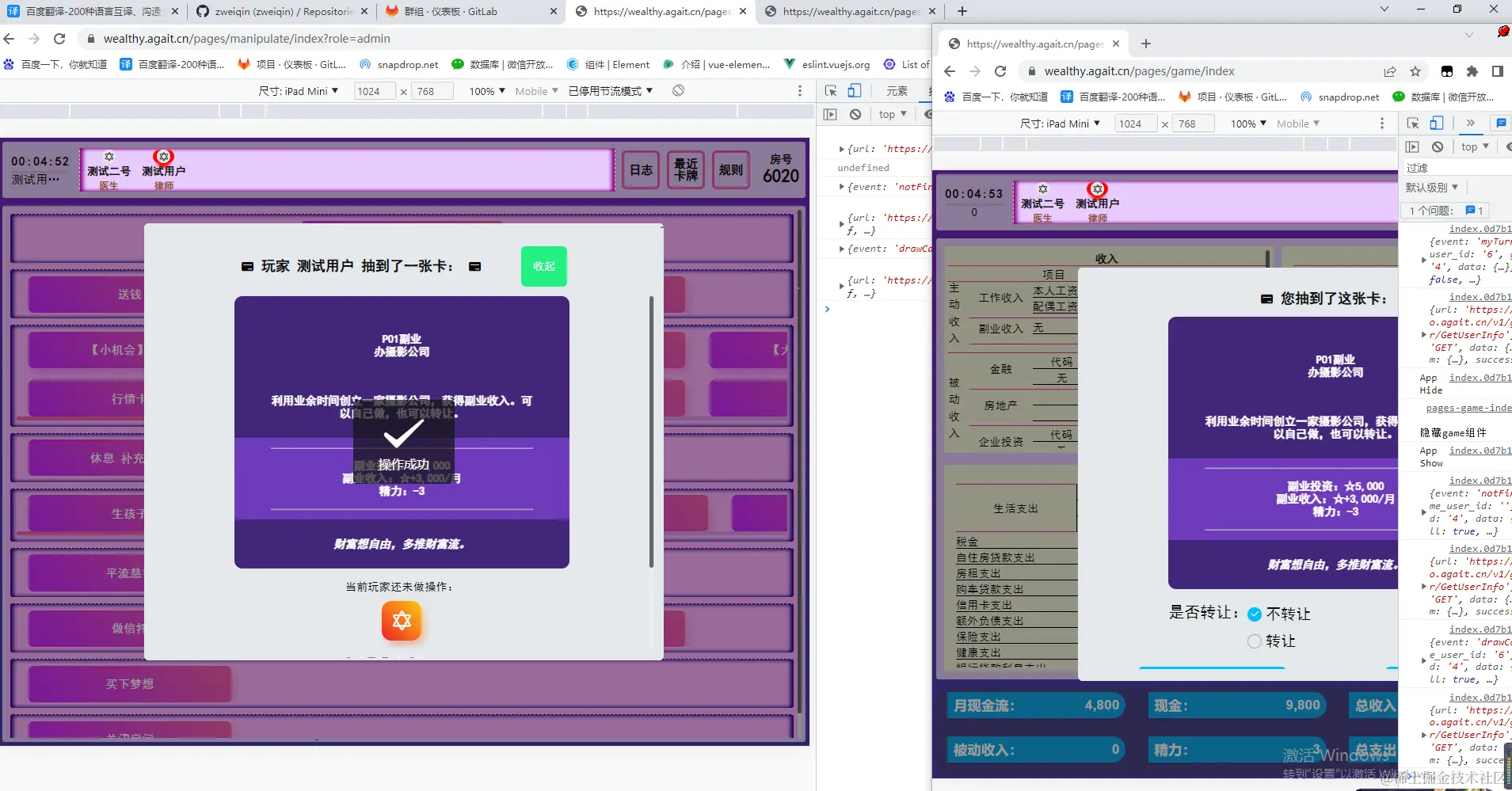Bookmark the game page with the star icon
This screenshot has width=1512, height=791.
(x=1415, y=71)
